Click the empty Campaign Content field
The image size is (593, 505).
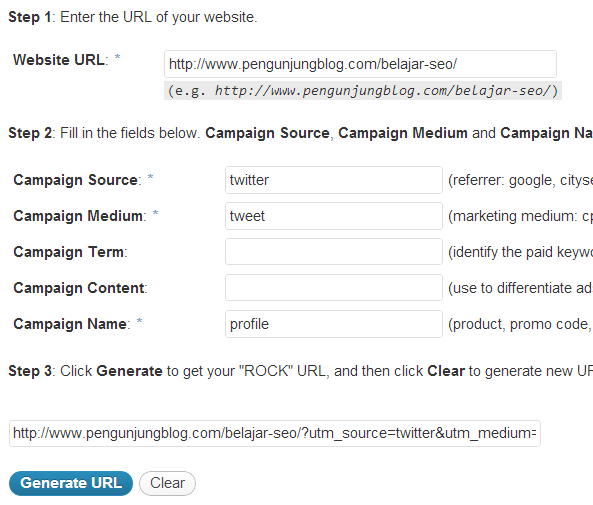coord(334,288)
